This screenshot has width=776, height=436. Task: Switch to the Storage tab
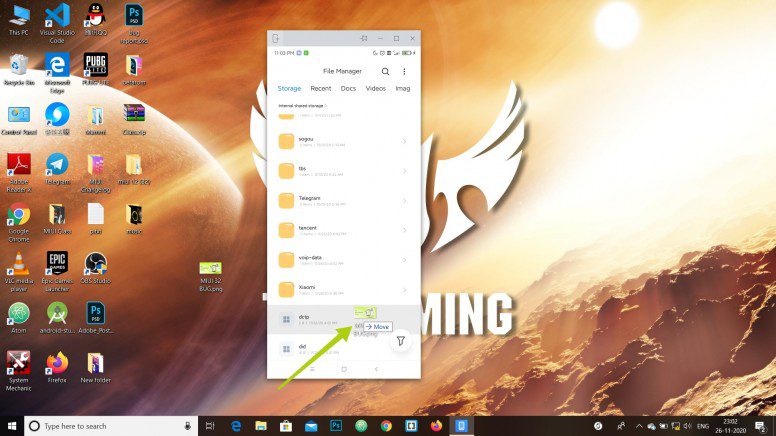point(289,89)
